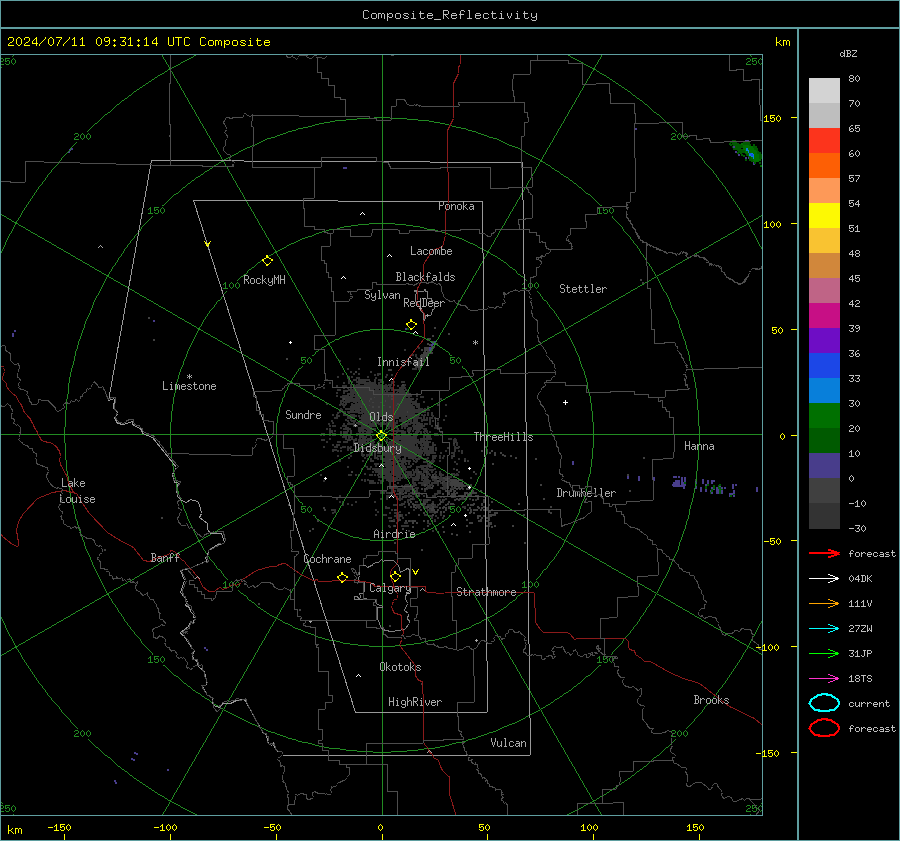This screenshot has height=841, width=900.
Task: Click the Blackfalds city label
Action: tap(425, 277)
